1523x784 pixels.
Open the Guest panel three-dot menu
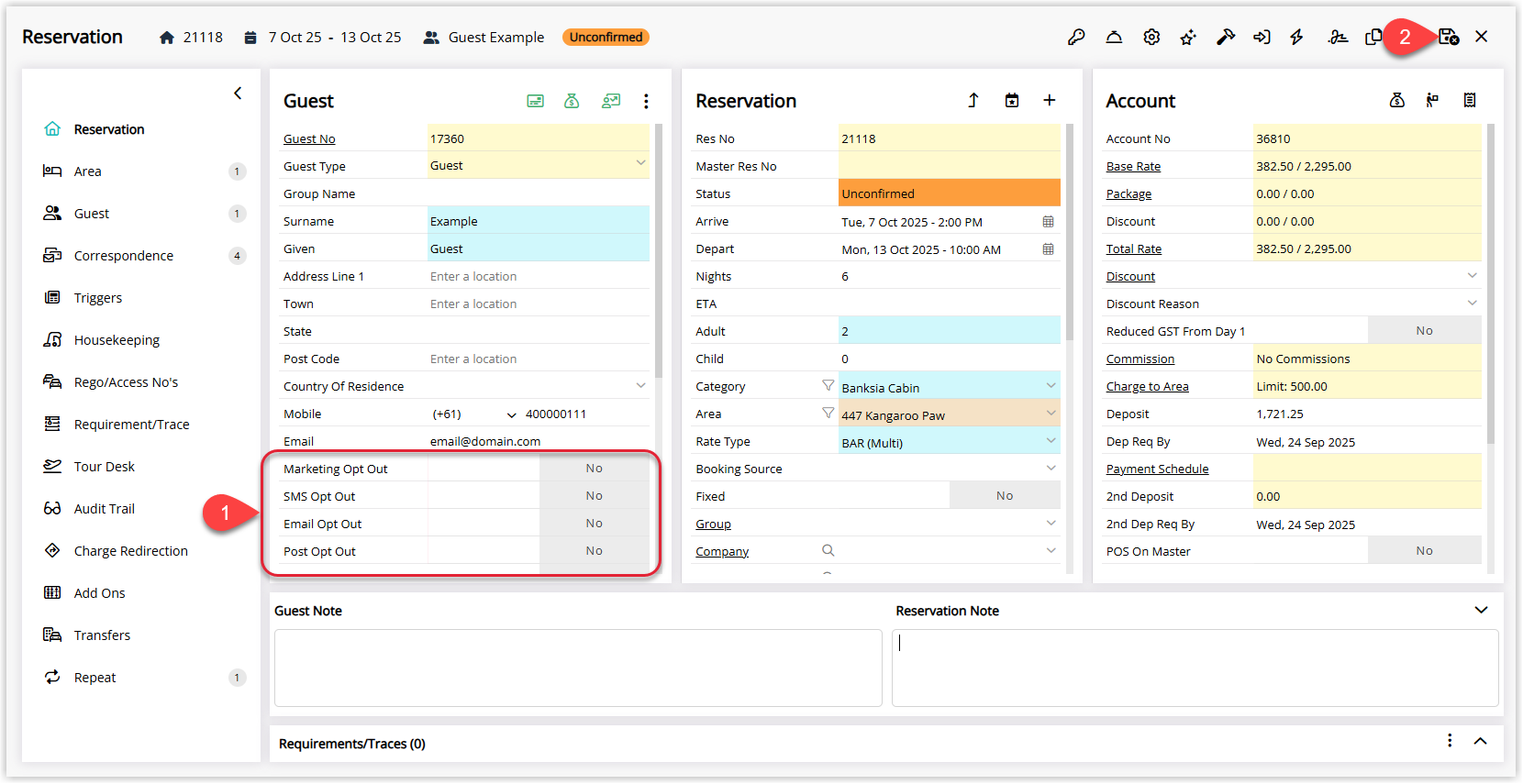(x=646, y=101)
